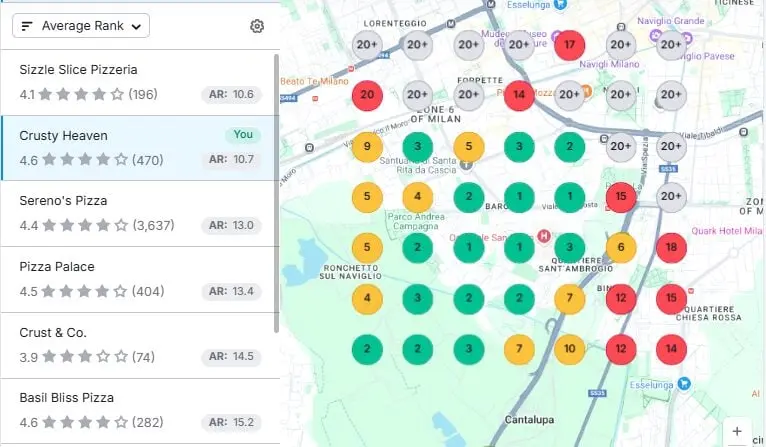Click the business list vertical scrollbar
The image size is (766, 447).
(x=277, y=193)
